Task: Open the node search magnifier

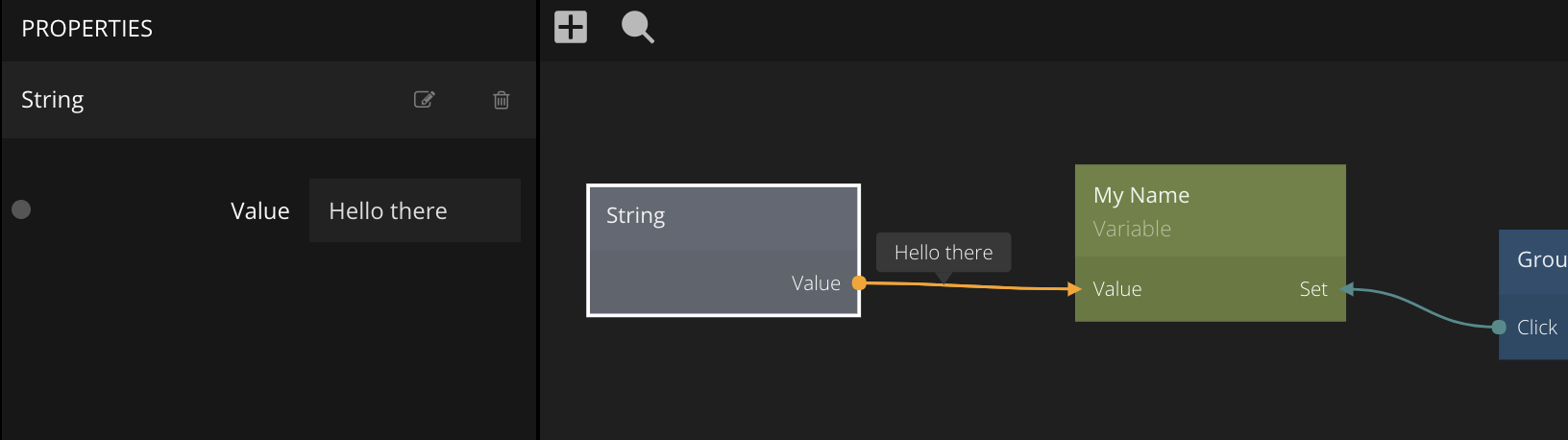Action: pos(637,27)
